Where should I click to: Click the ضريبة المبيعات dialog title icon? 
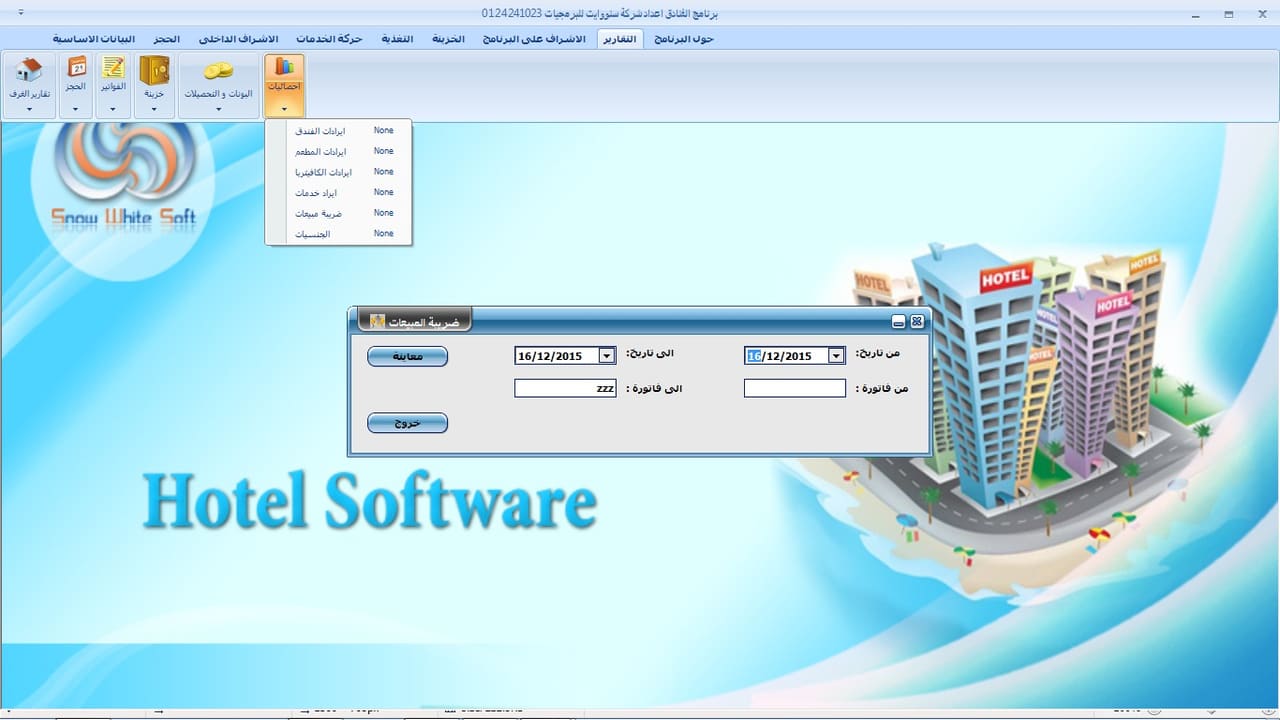tap(377, 321)
